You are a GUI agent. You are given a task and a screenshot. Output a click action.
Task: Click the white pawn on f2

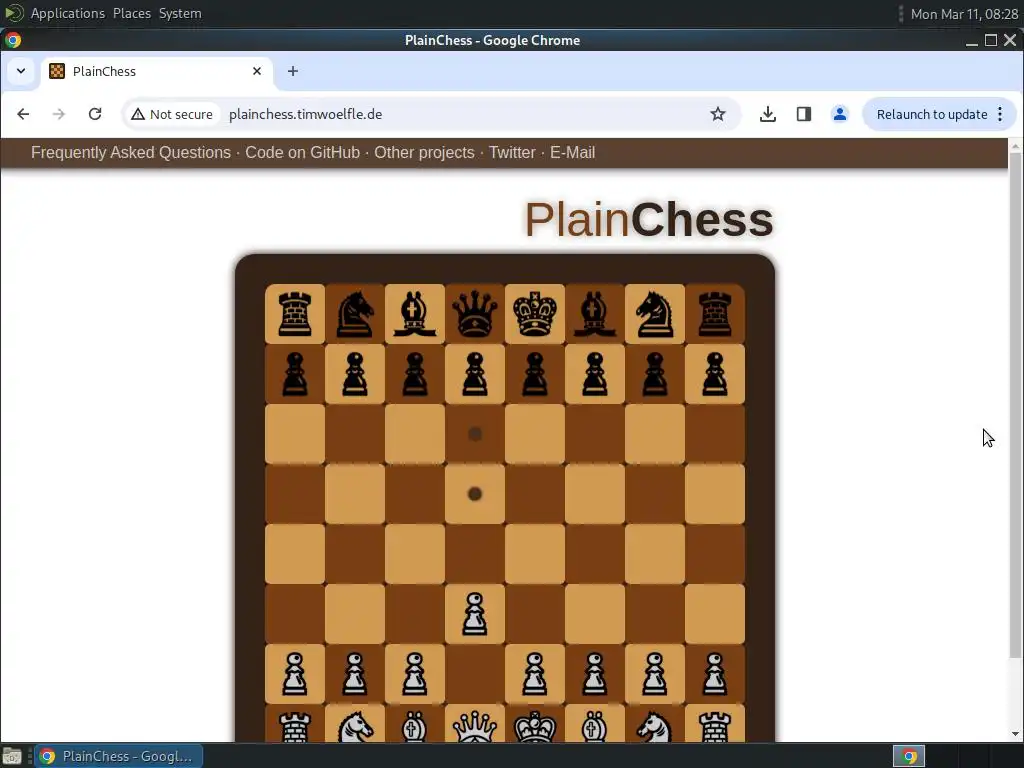pyautogui.click(x=595, y=675)
